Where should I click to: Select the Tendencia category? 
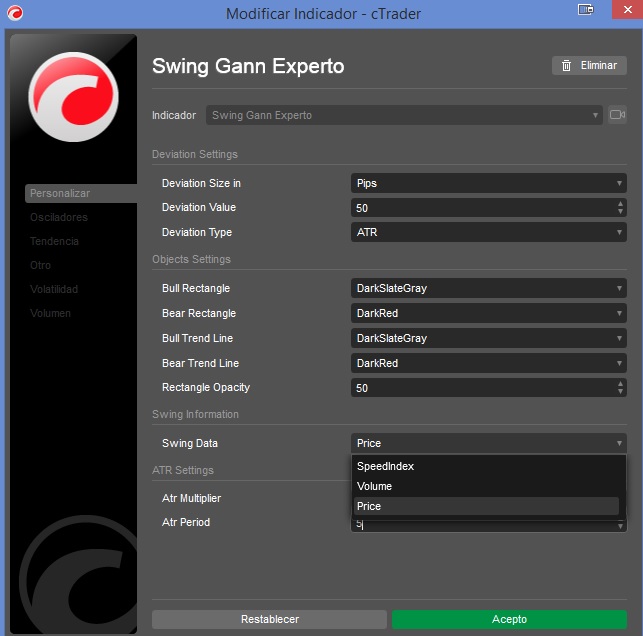[54, 241]
